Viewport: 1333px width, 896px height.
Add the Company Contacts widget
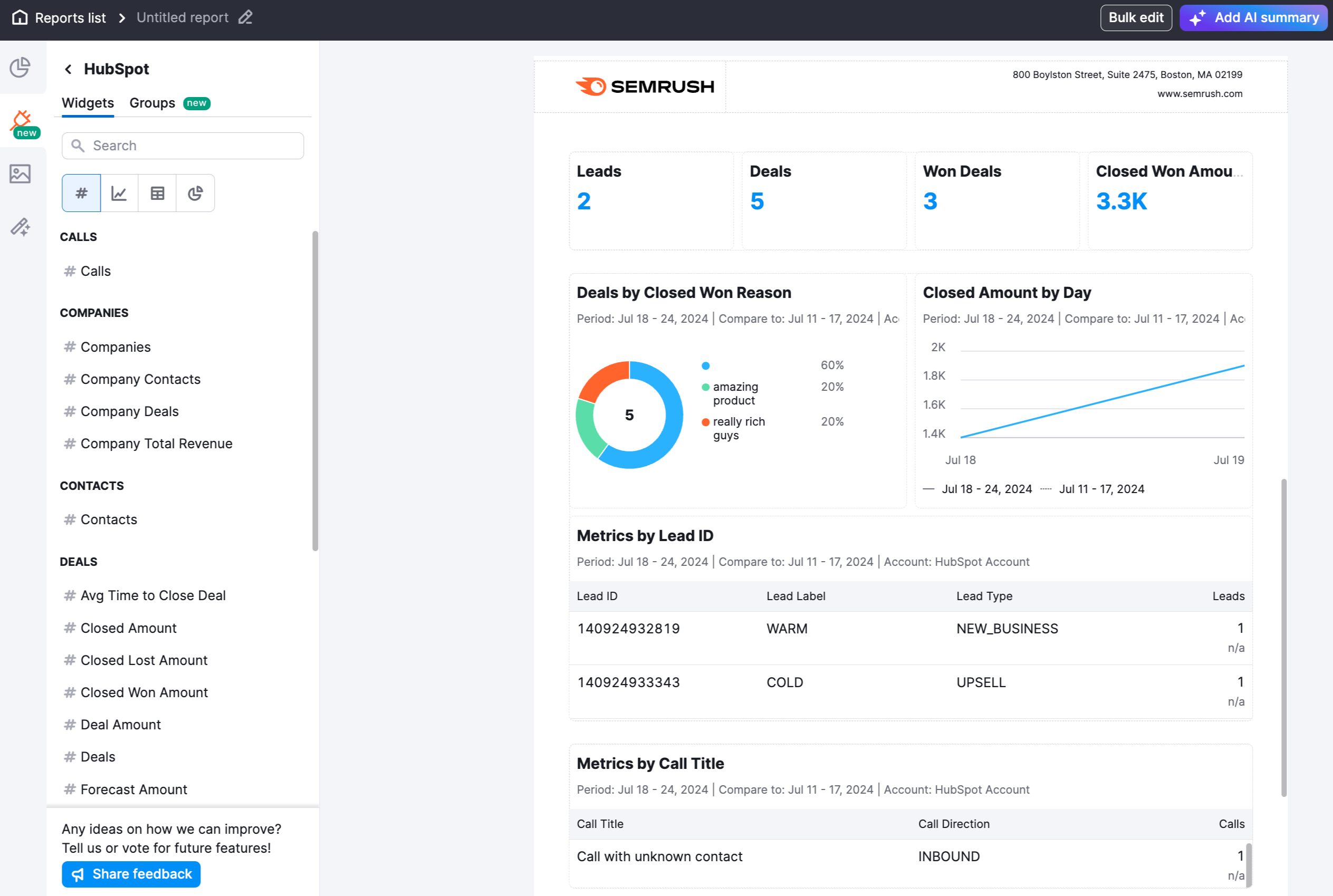140,379
